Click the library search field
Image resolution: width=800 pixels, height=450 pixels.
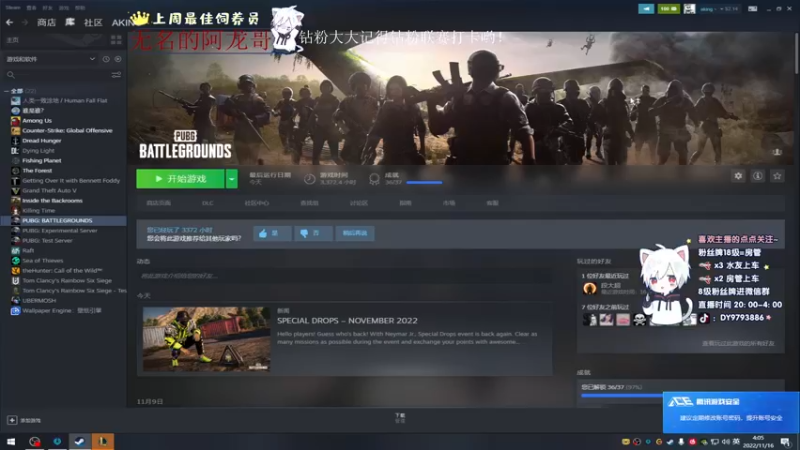tap(56, 75)
